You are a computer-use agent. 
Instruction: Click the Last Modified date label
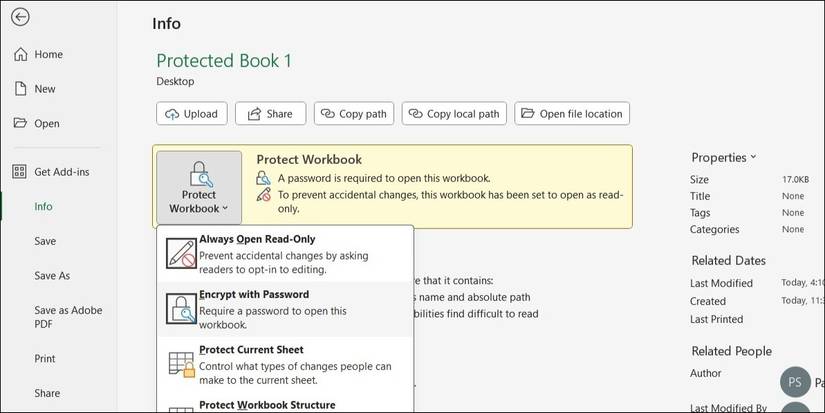721,283
